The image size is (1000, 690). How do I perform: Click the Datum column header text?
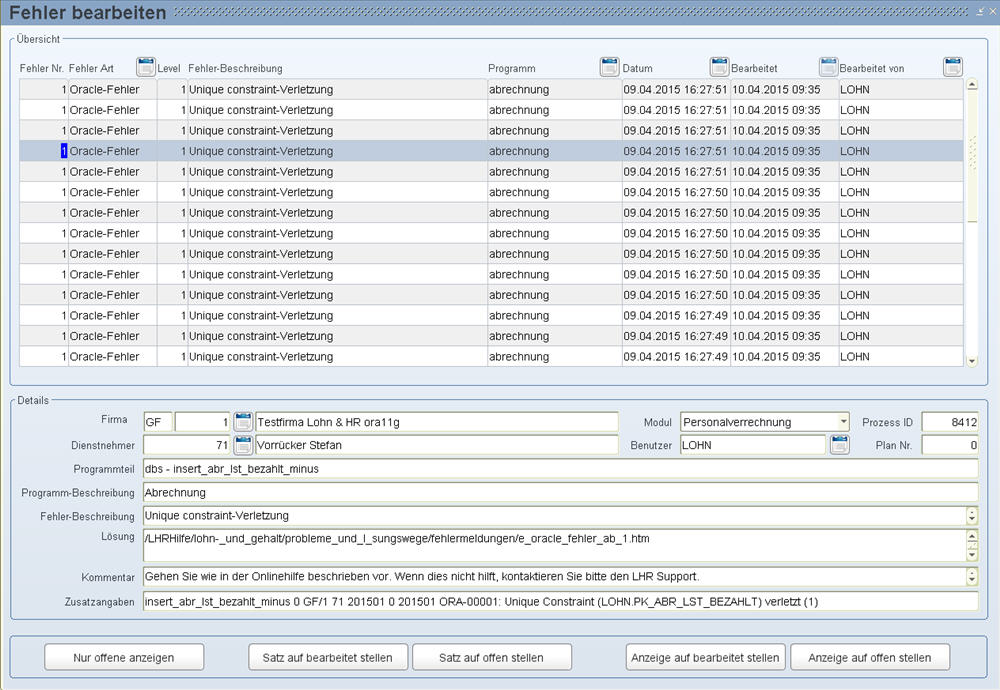point(638,68)
